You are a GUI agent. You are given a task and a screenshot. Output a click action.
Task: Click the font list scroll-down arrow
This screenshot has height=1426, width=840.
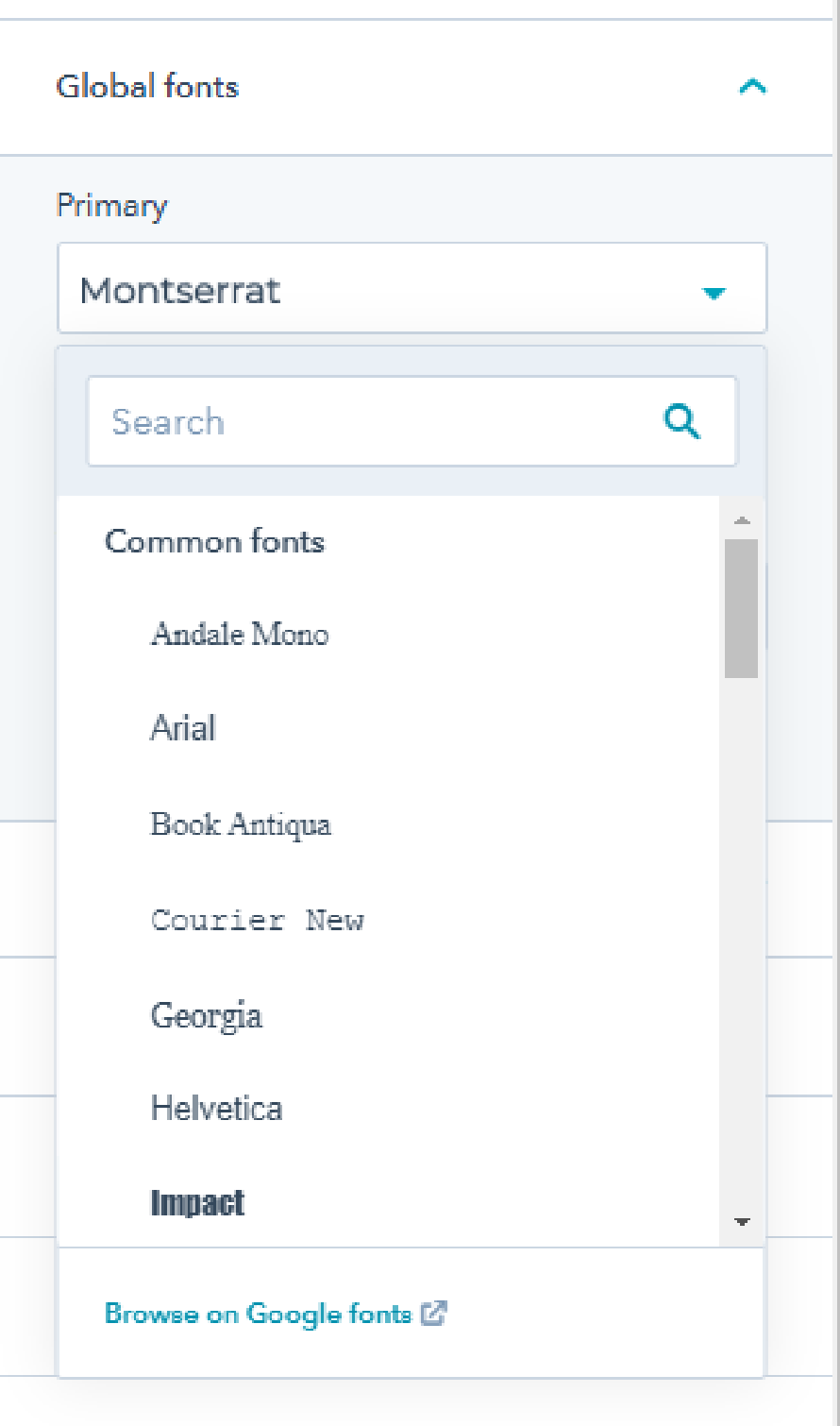[742, 1222]
